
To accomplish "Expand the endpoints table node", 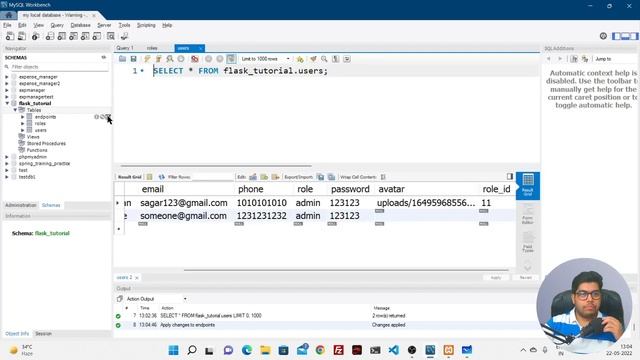I will click(x=23, y=117).
